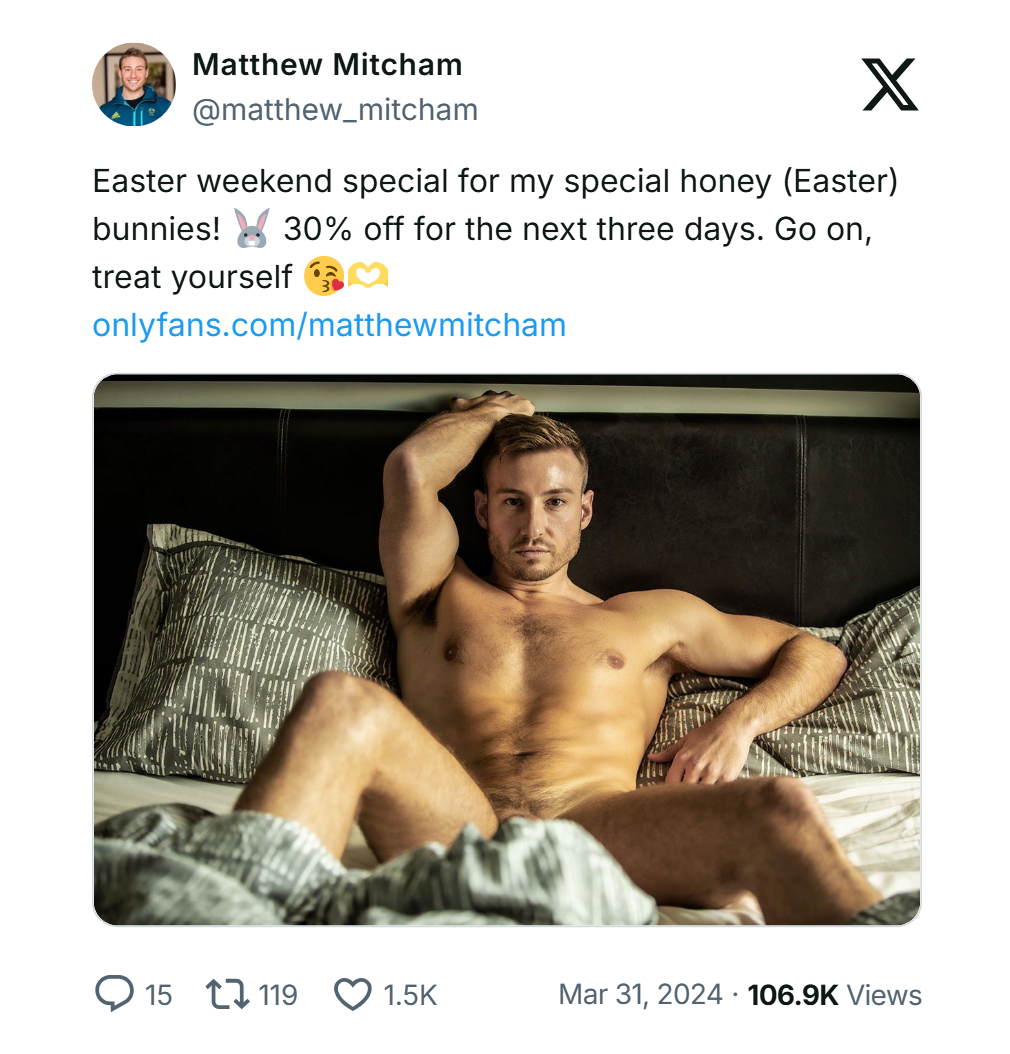Open the attached photo in the post
This screenshot has height=1054, width=1010.
point(506,650)
